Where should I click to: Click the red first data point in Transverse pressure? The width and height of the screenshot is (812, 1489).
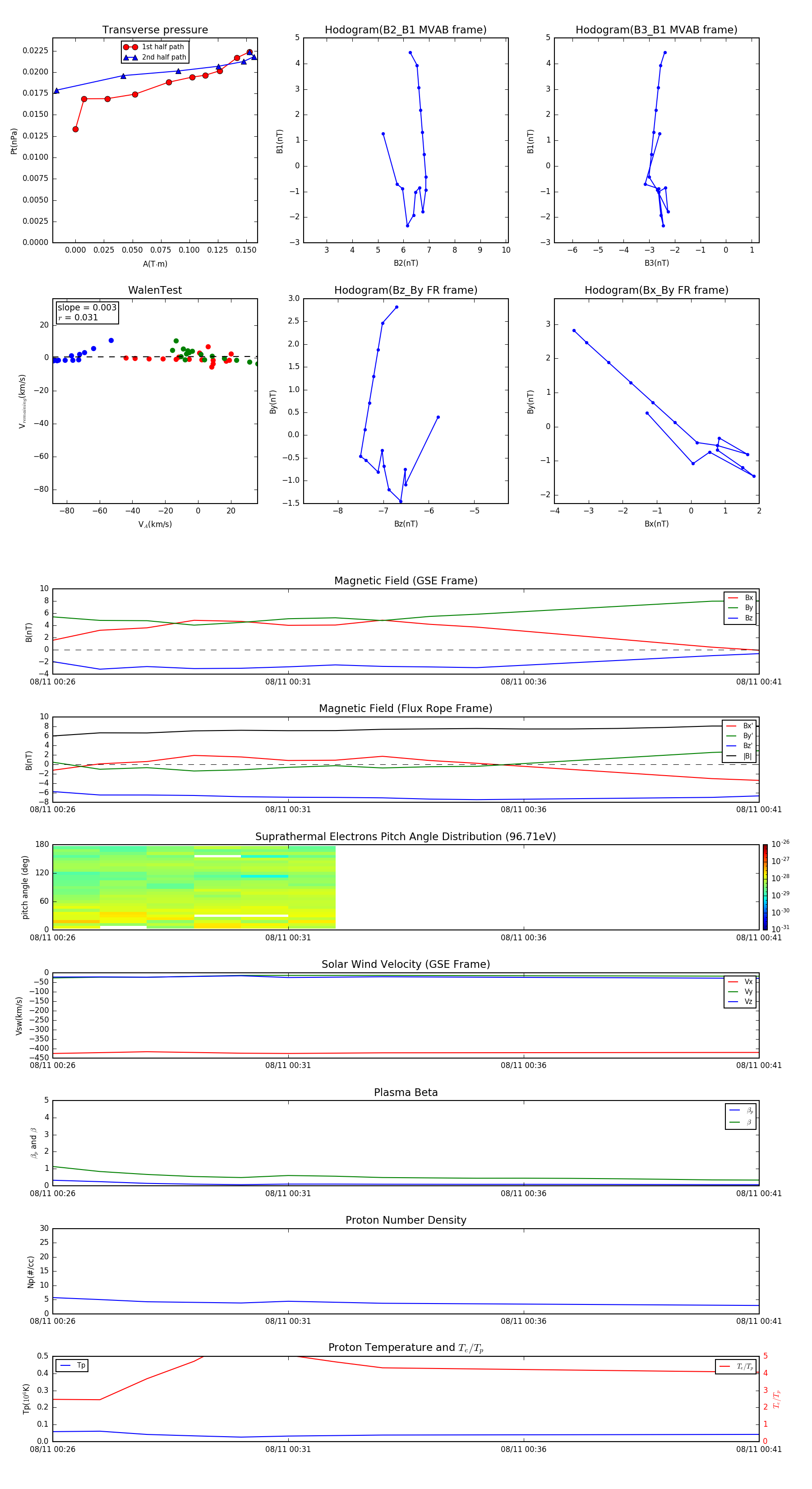tap(75, 129)
